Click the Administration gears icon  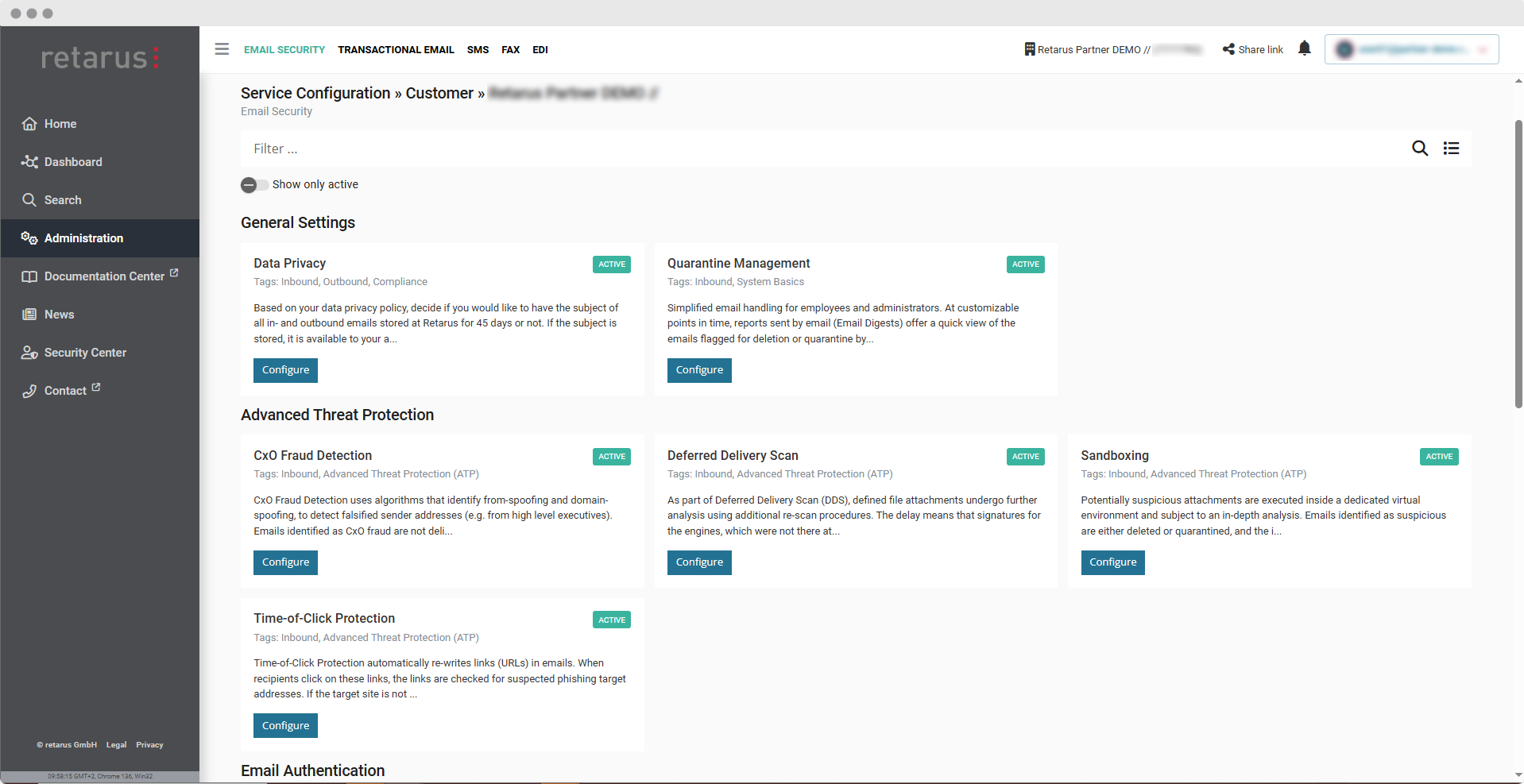[x=29, y=238]
